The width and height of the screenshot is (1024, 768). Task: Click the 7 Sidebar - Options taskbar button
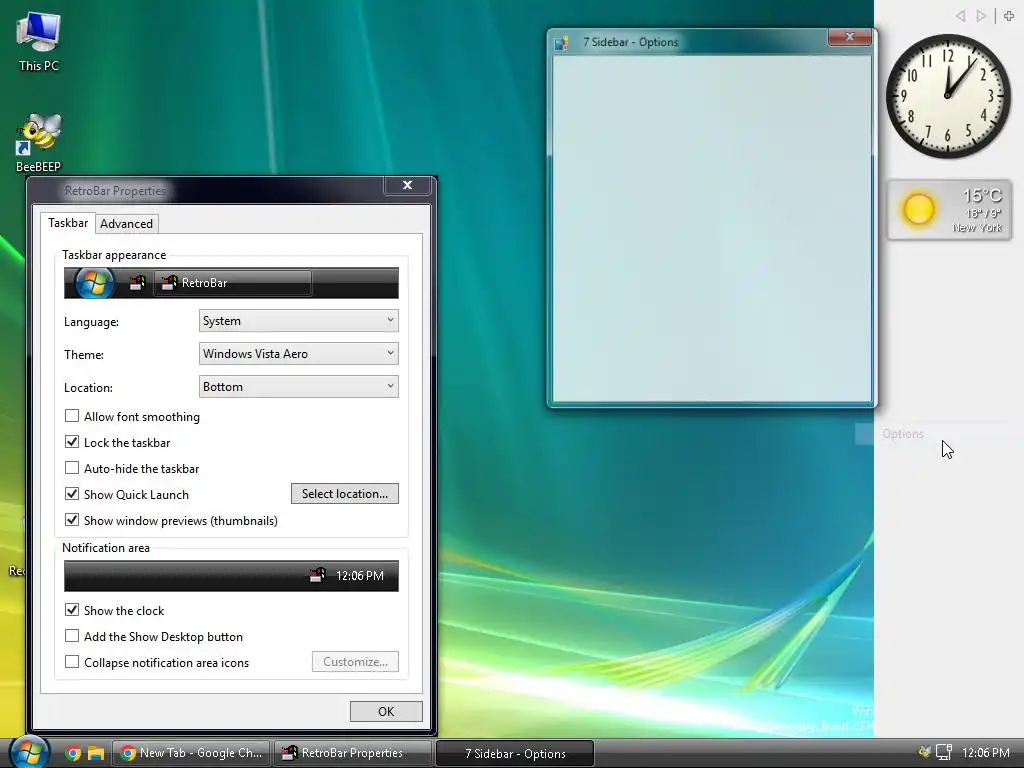coord(515,753)
